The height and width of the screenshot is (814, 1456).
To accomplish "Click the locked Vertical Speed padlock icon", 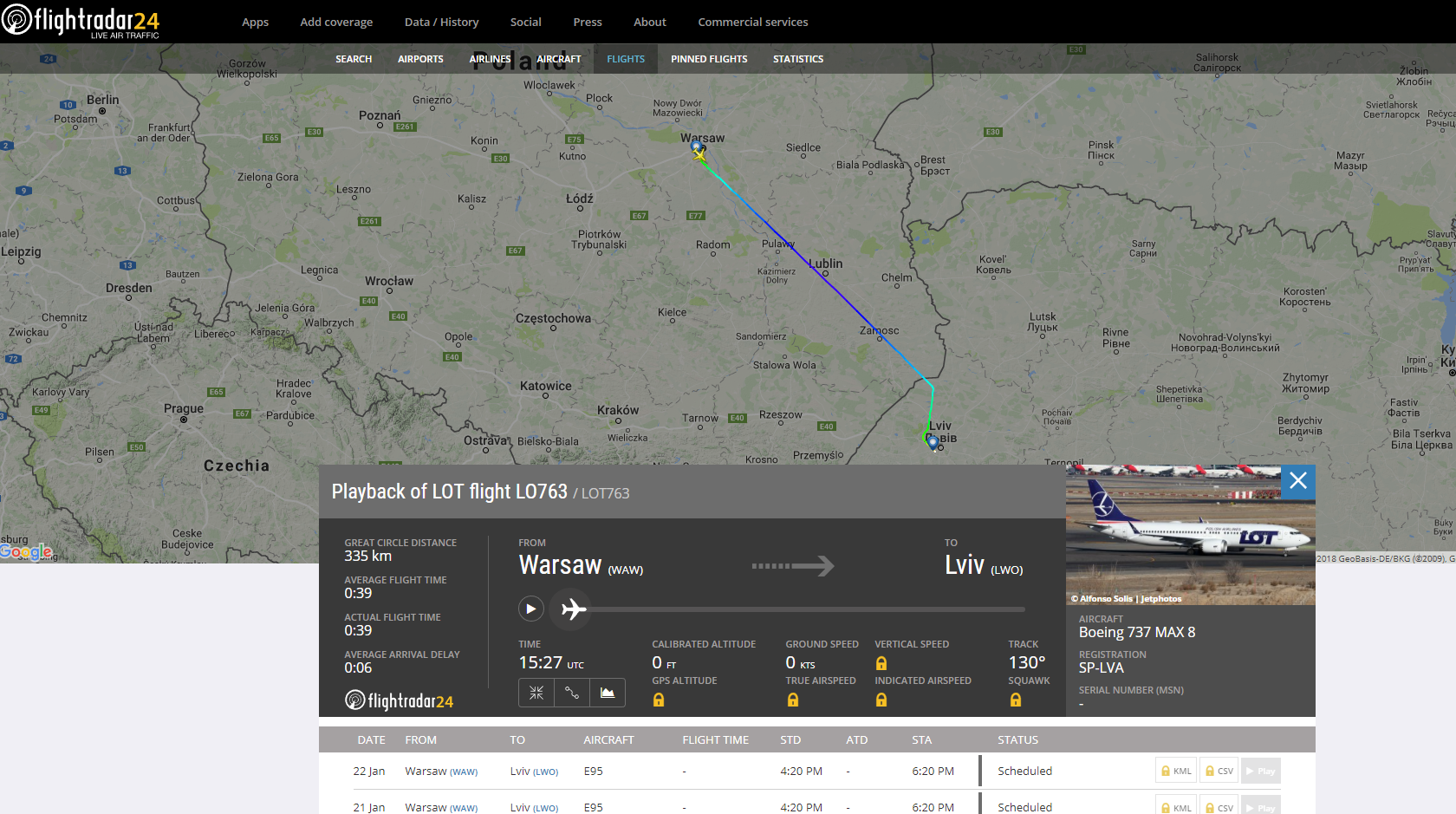I will coord(881,663).
